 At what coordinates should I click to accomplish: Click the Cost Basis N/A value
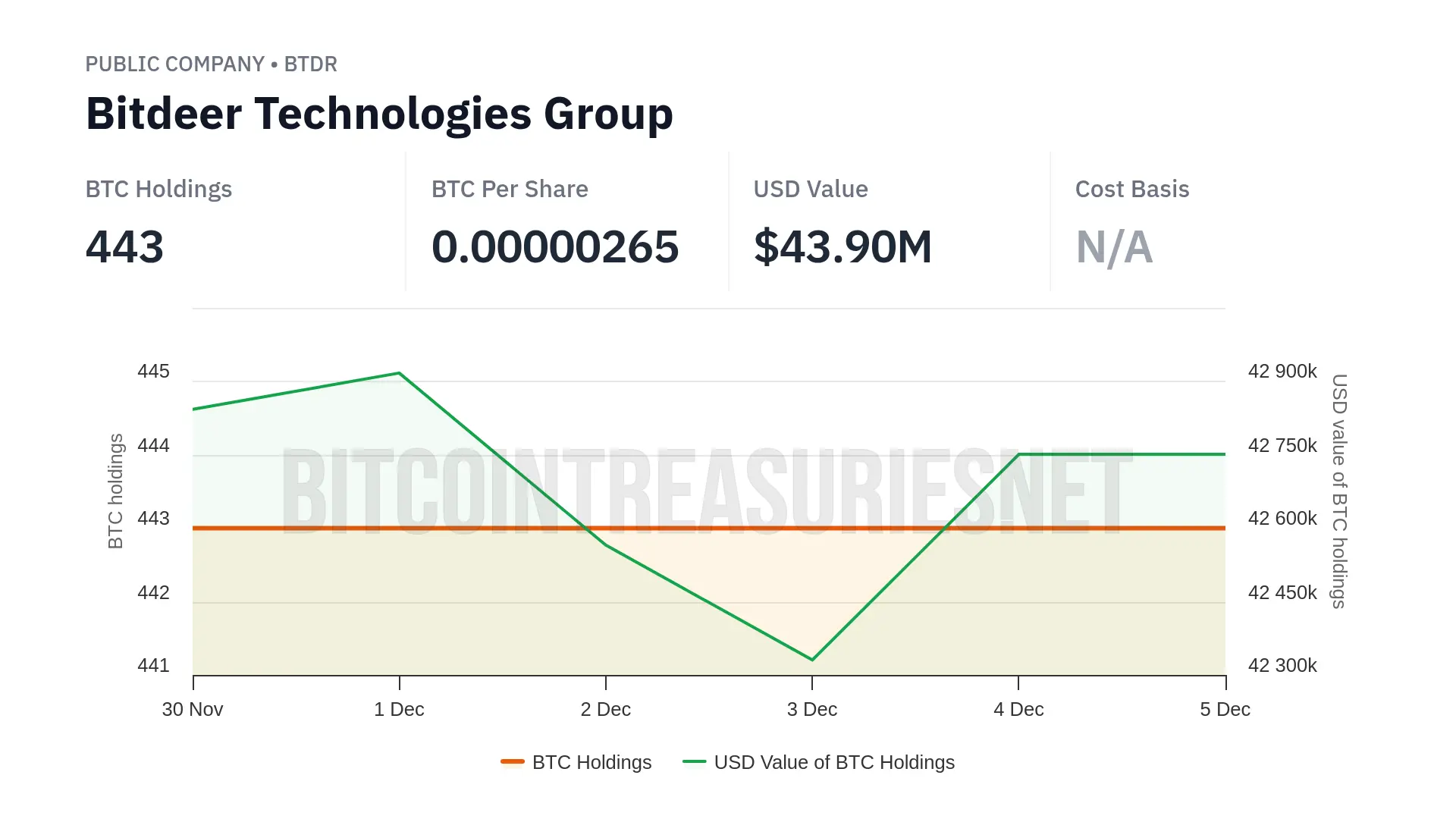(x=1114, y=247)
